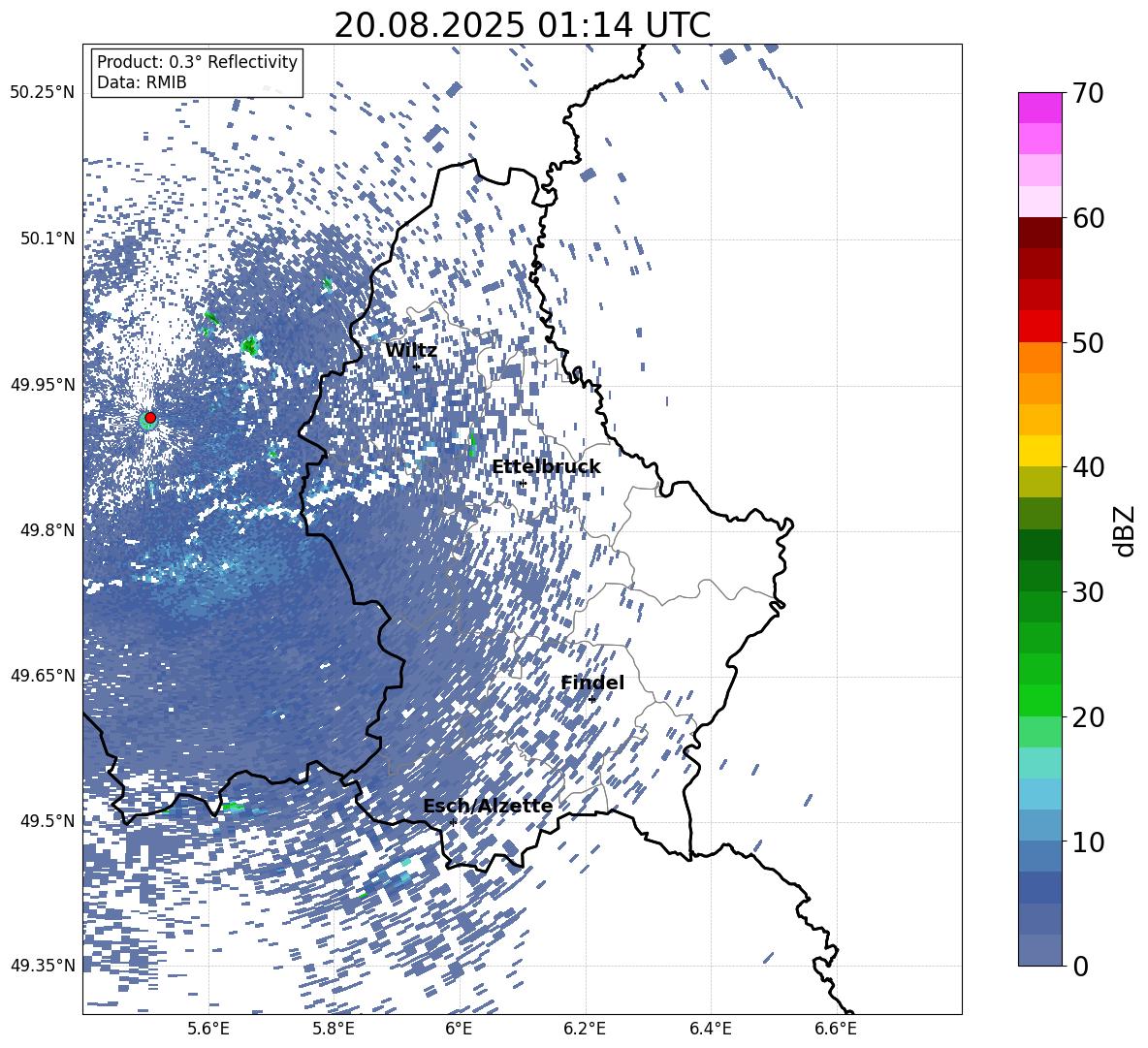The width and height of the screenshot is (1148, 1048).
Task: Click the 49.8°N latitude label
Action: coord(48,530)
